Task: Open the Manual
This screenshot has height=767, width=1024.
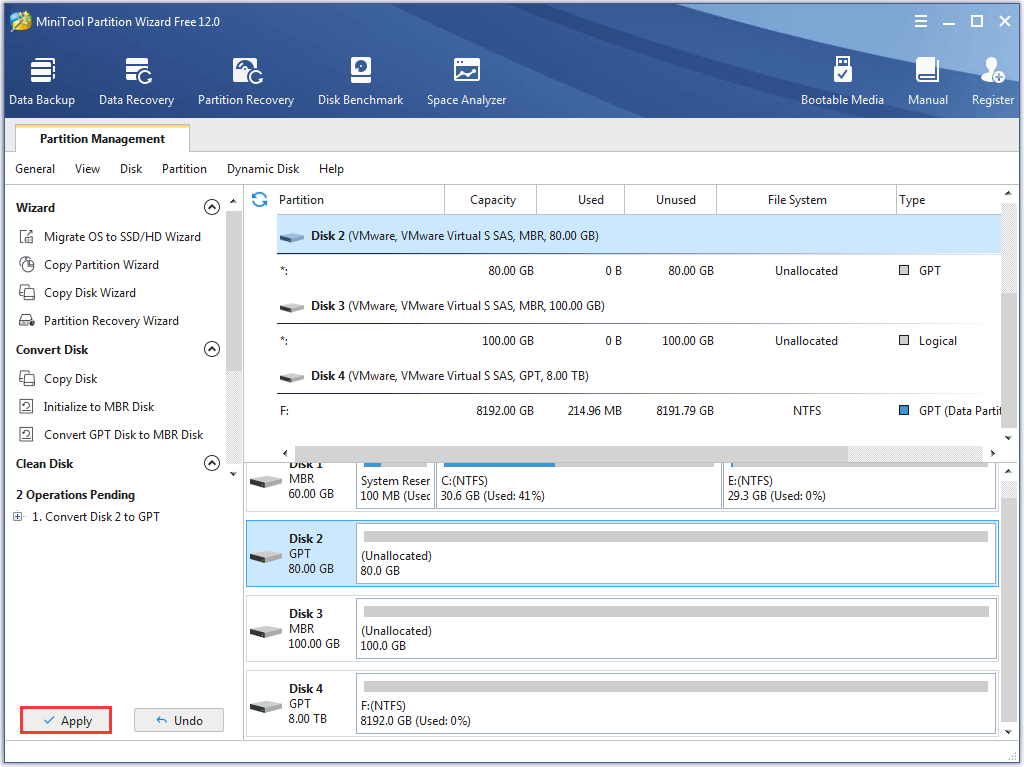Action: coord(927,80)
